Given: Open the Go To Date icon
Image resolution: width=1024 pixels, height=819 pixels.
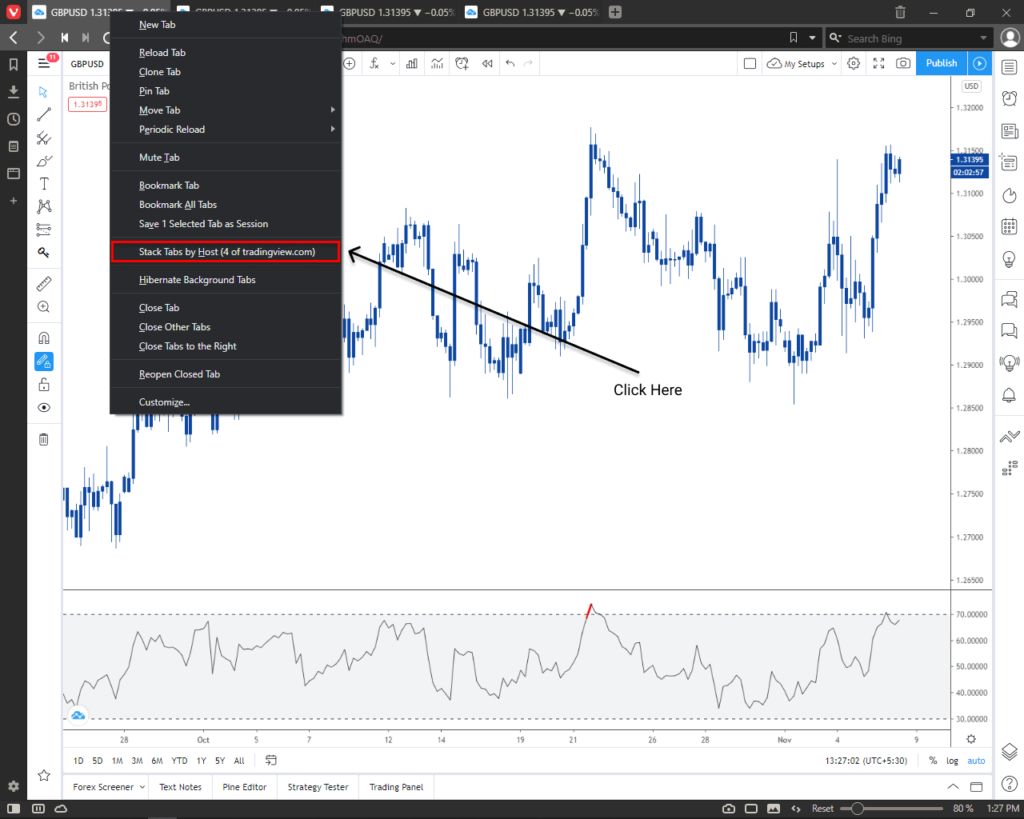Looking at the screenshot, I should [271, 760].
